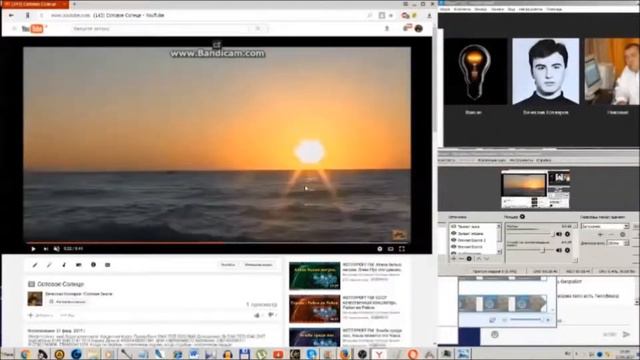Click the Настройки канала button
This screenshot has height=360, width=640.
coord(68,302)
